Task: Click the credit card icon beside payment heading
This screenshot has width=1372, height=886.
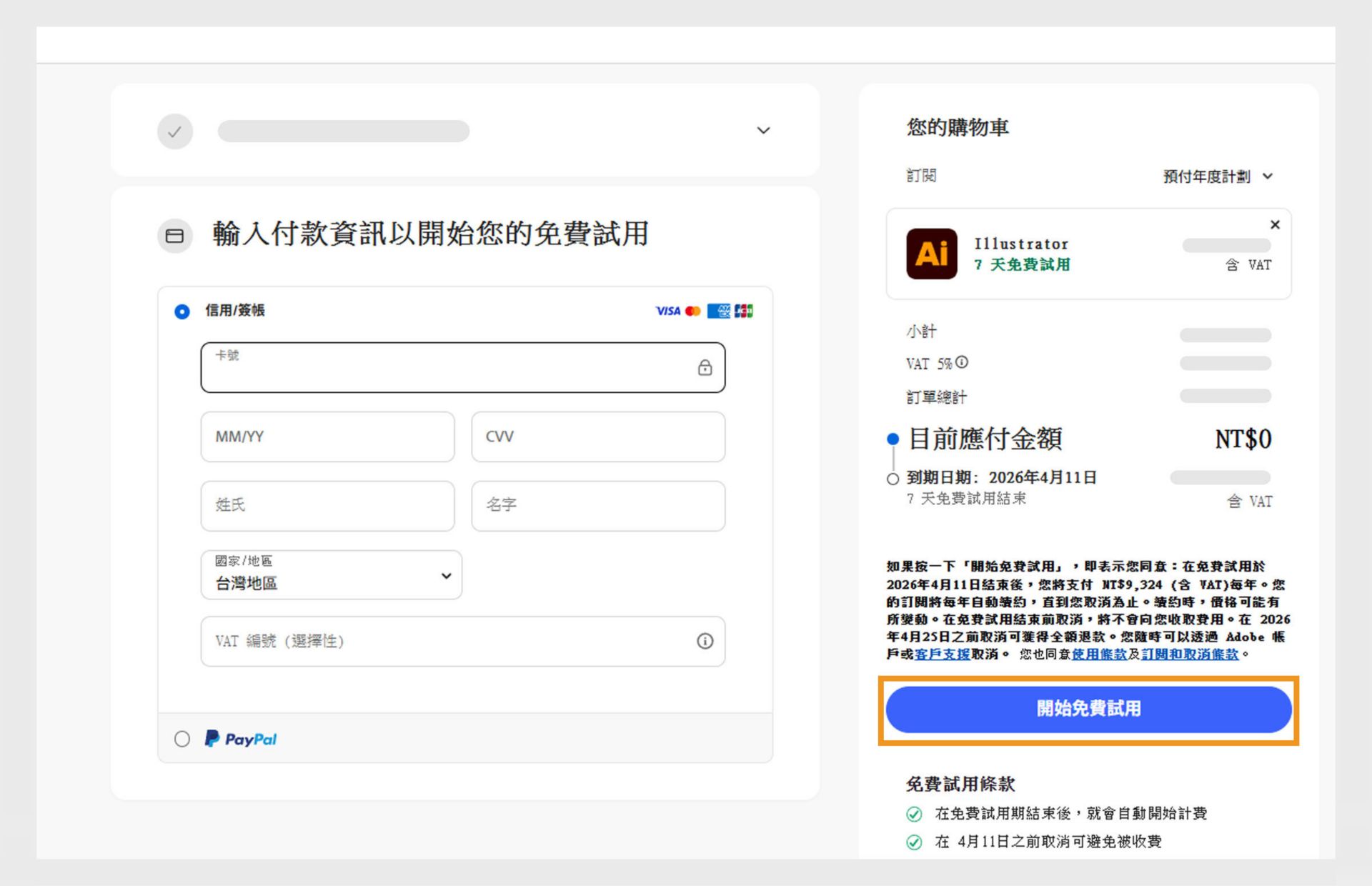Action: coord(174,236)
